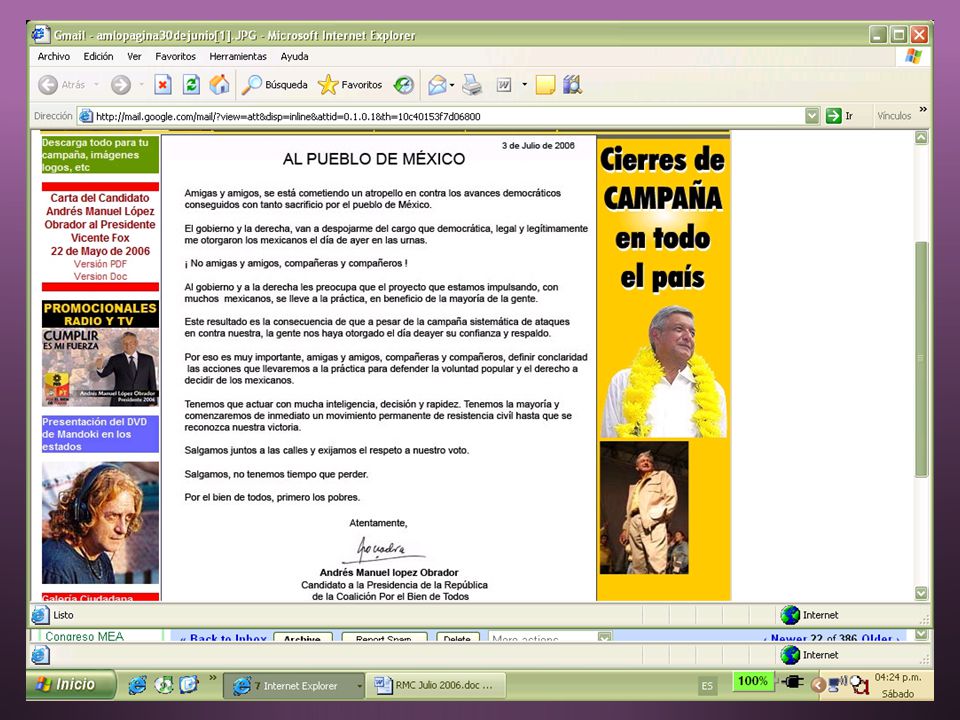Screen dimensions: 960x720
Task: Open the Mail button dropdown arrow
Action: [452, 84]
